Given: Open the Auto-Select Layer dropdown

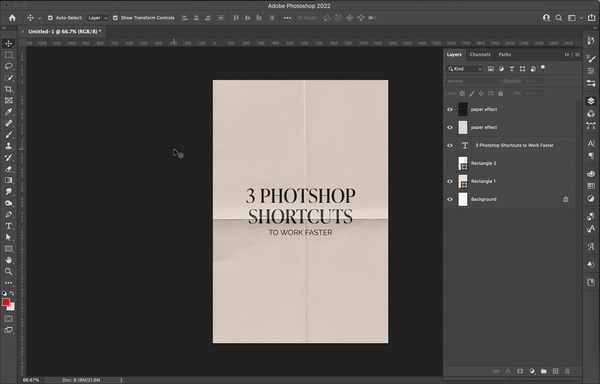Looking at the screenshot, I should (97, 18).
